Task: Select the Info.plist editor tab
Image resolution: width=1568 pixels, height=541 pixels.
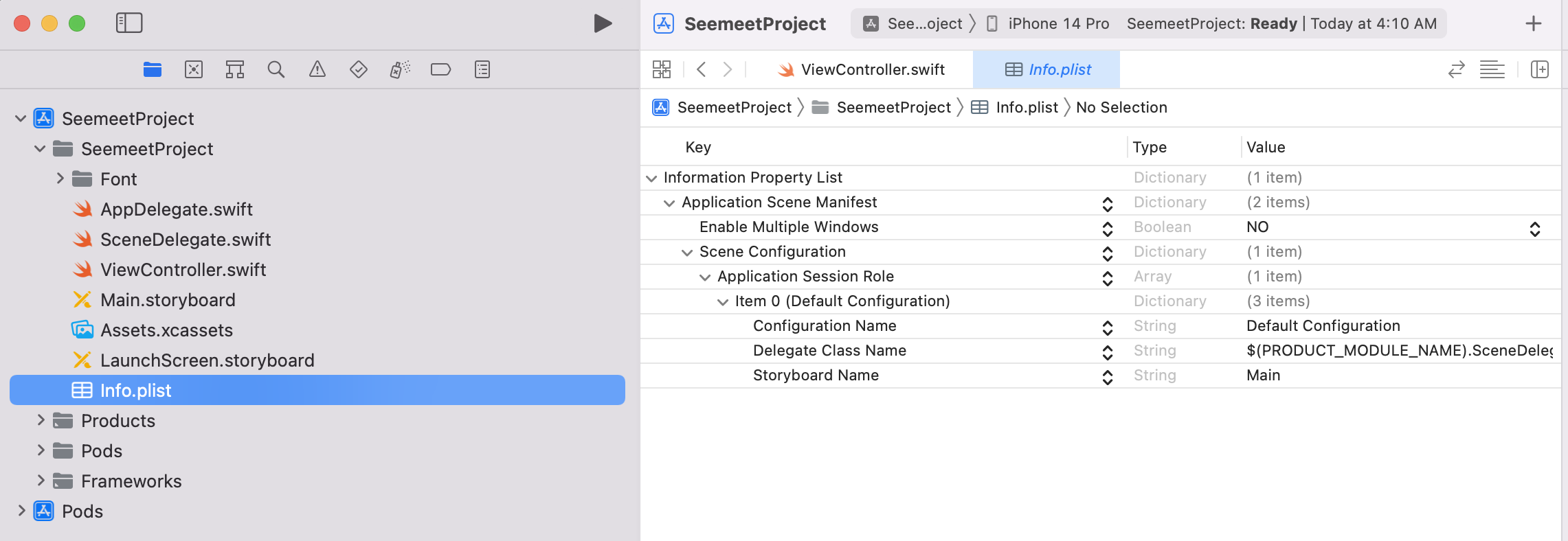Action: tap(1048, 69)
